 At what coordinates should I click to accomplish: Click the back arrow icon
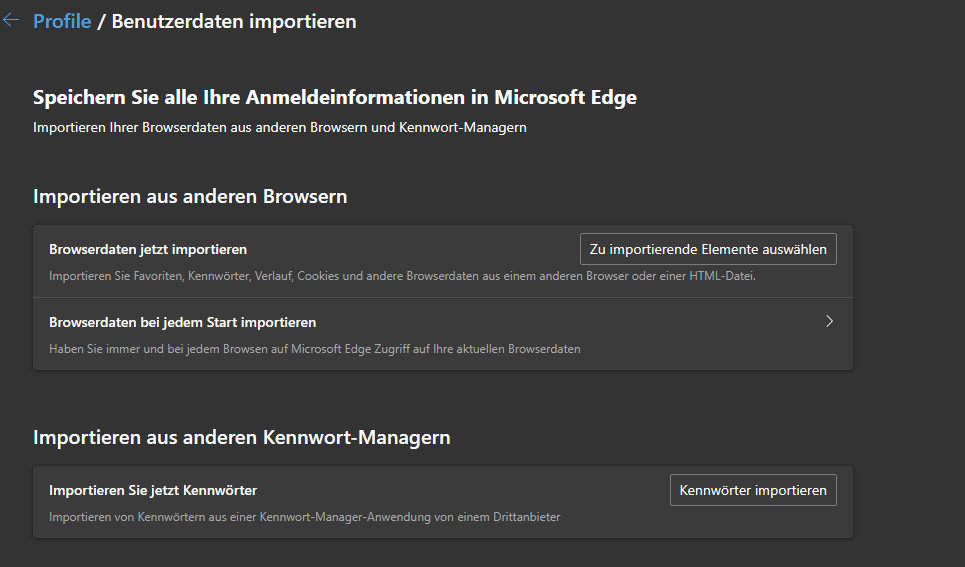click(11, 20)
